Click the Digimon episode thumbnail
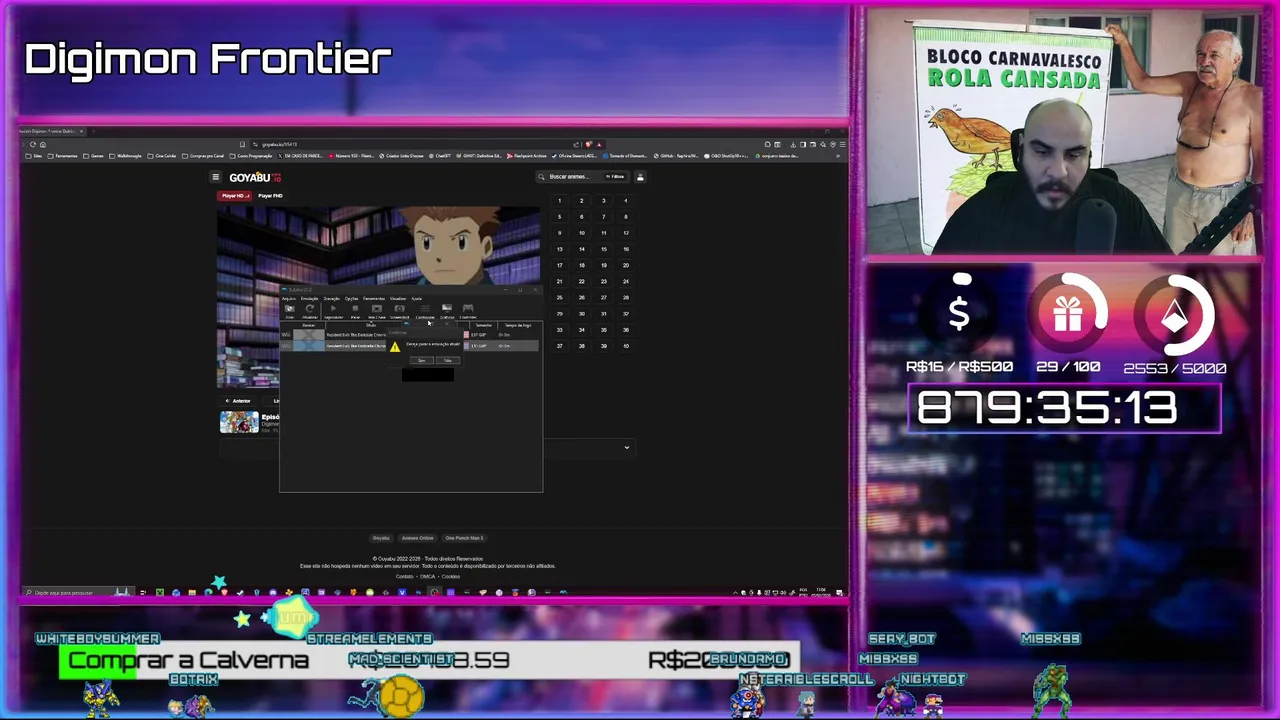 click(x=239, y=422)
